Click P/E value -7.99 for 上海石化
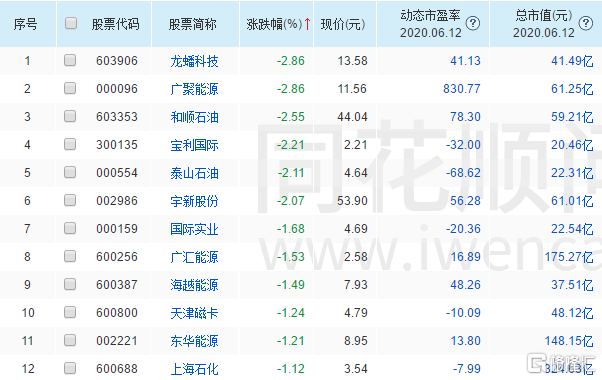 point(466,369)
